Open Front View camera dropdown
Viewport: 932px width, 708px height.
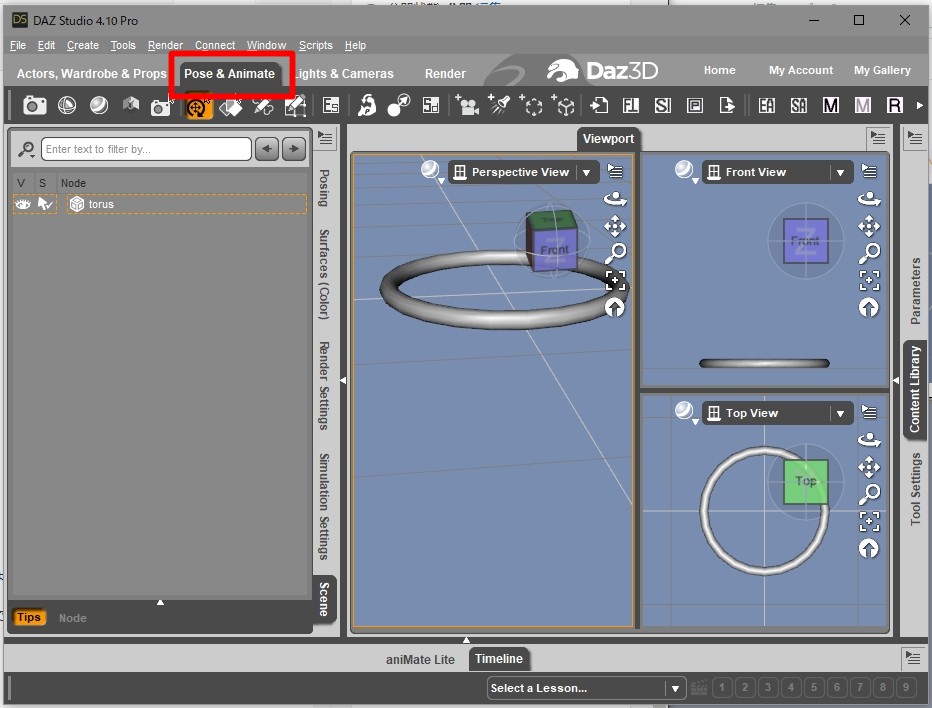840,172
